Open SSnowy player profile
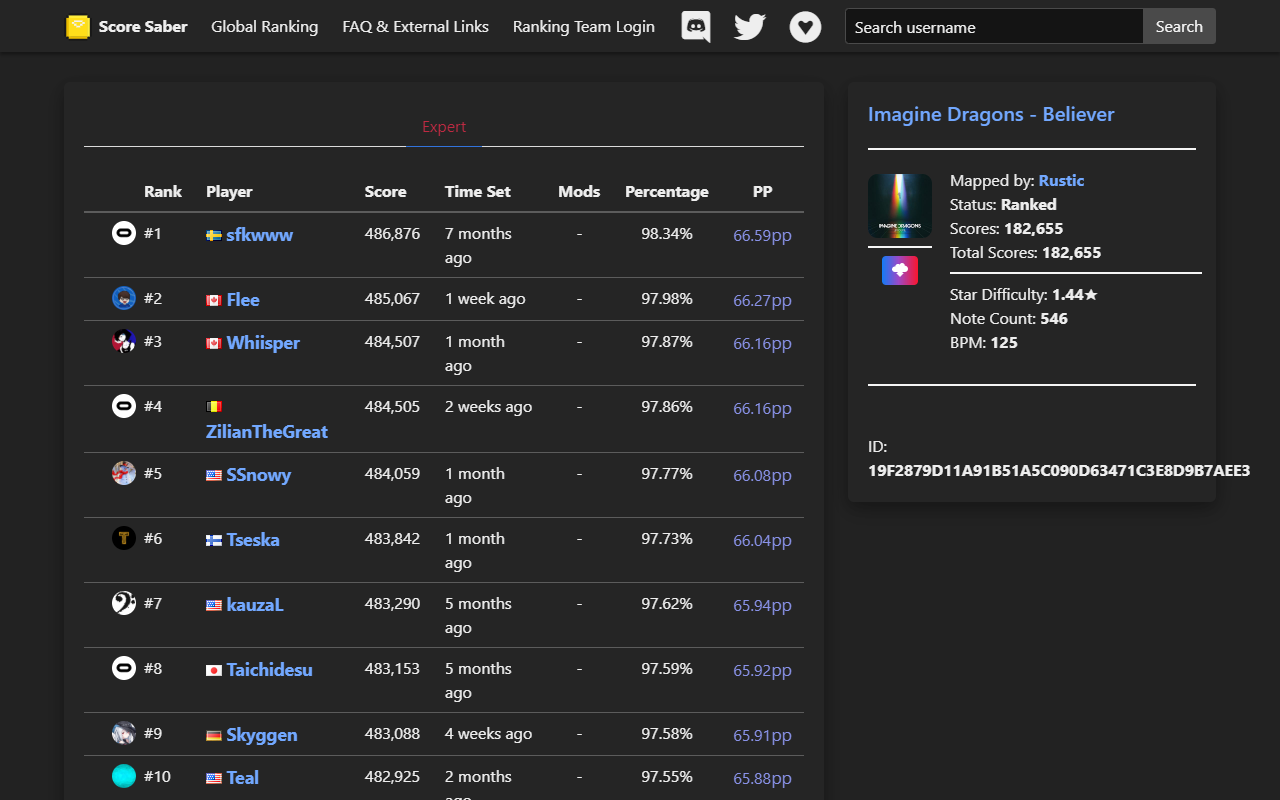The height and width of the screenshot is (800, 1280). (259, 475)
